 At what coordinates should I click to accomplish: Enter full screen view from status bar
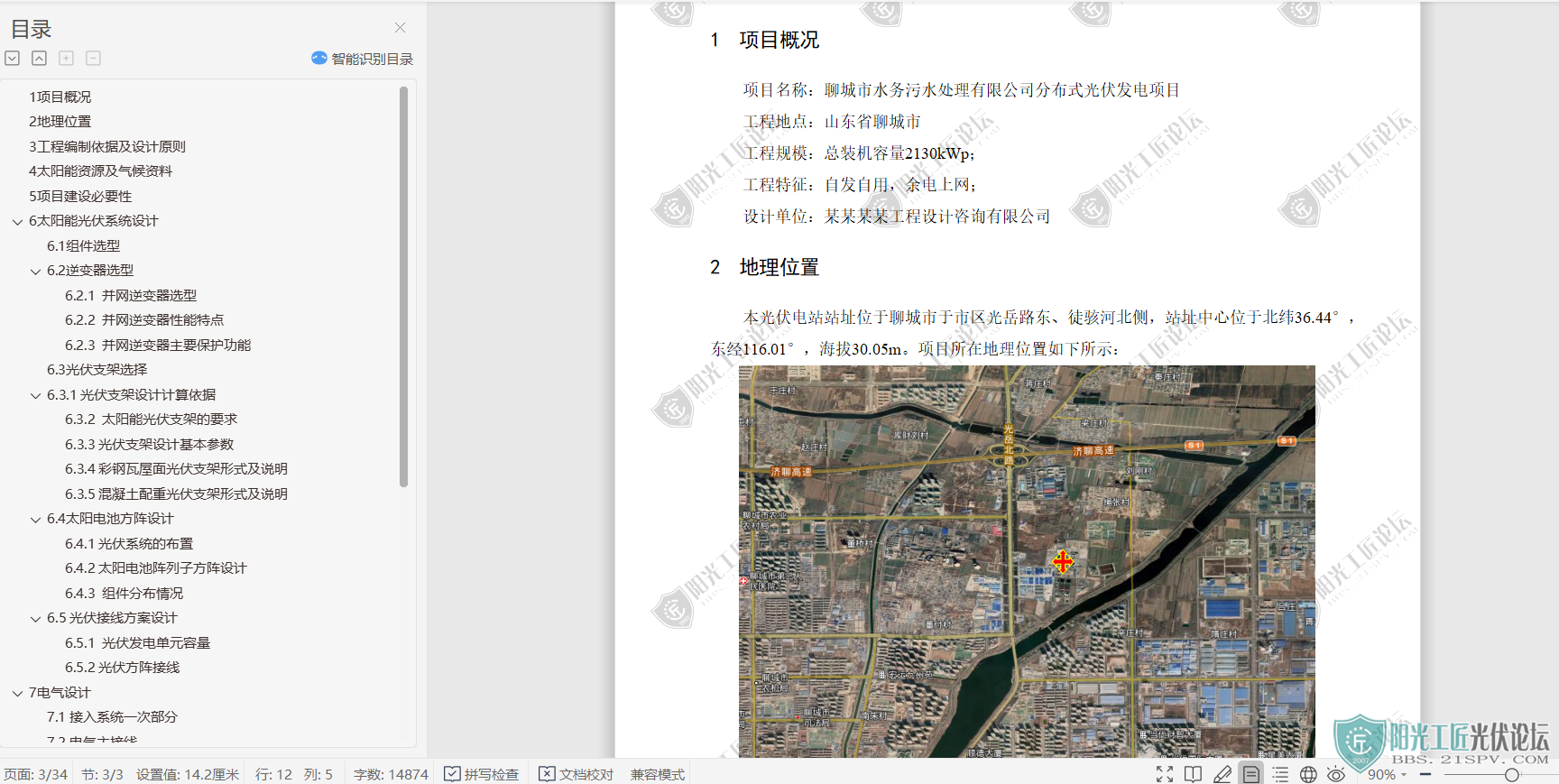pyautogui.click(x=1165, y=774)
